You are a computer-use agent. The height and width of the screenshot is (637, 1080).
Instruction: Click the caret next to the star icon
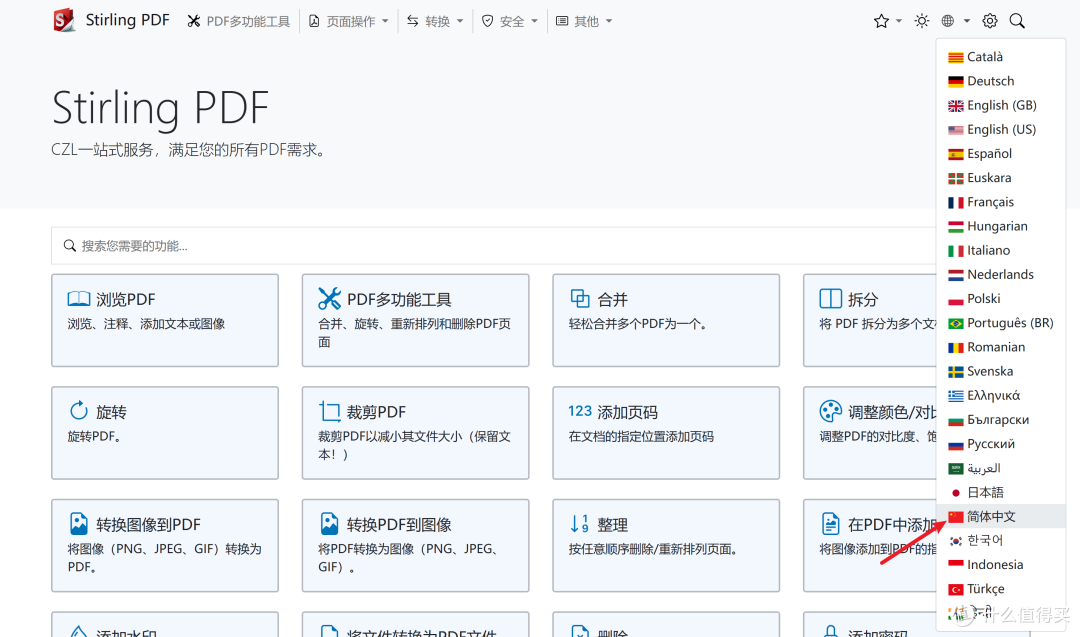[899, 21]
